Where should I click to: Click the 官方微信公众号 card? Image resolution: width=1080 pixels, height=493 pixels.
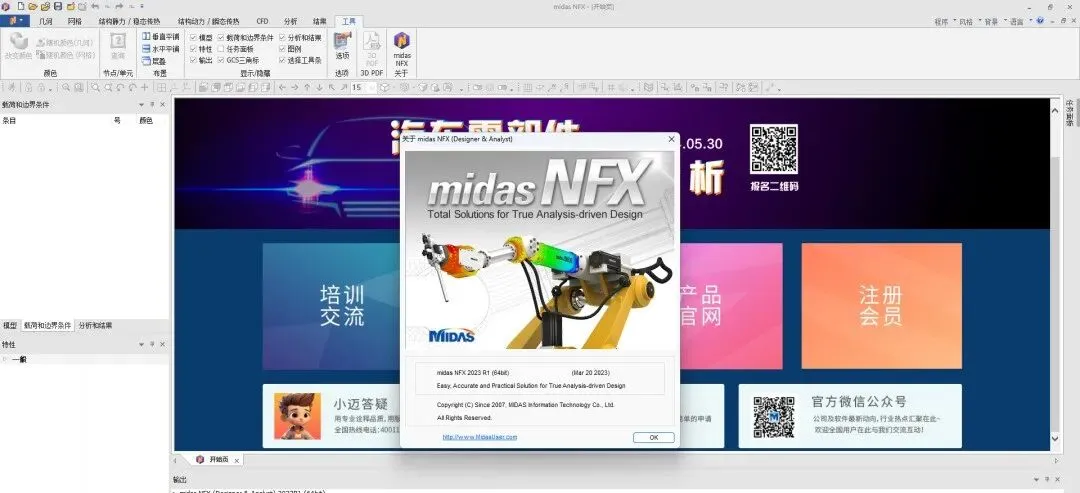[850, 416]
